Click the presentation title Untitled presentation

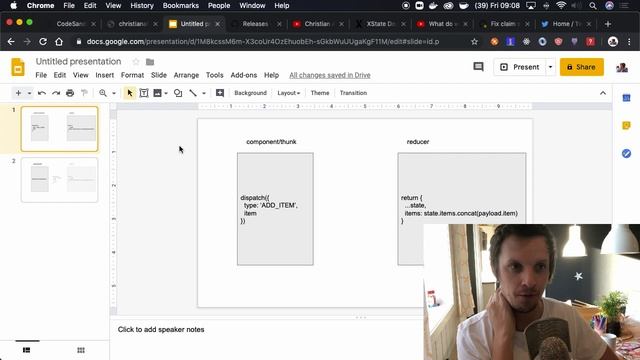click(x=78, y=62)
